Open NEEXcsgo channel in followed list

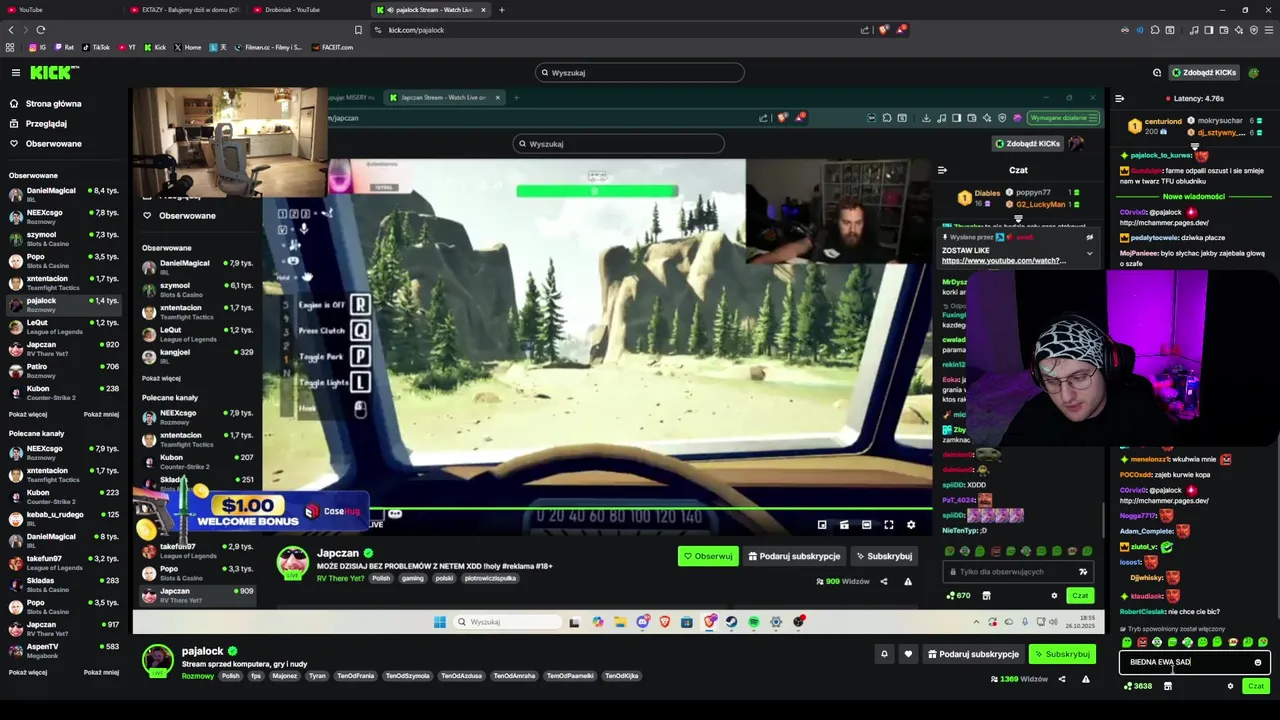[62, 216]
